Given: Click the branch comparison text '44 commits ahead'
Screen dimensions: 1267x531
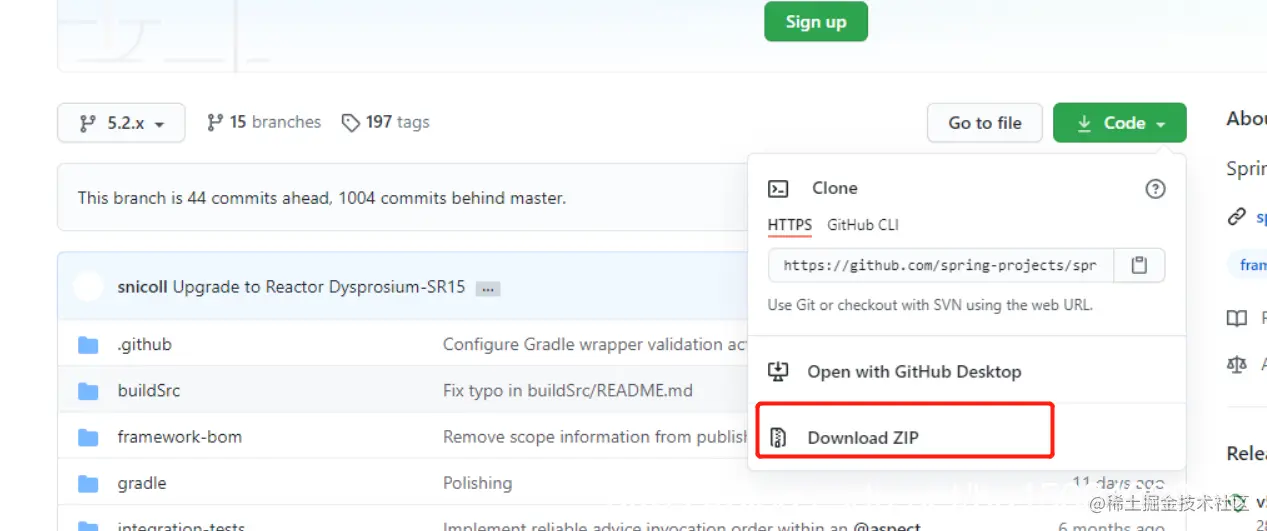Looking at the screenshot, I should coord(258,198).
